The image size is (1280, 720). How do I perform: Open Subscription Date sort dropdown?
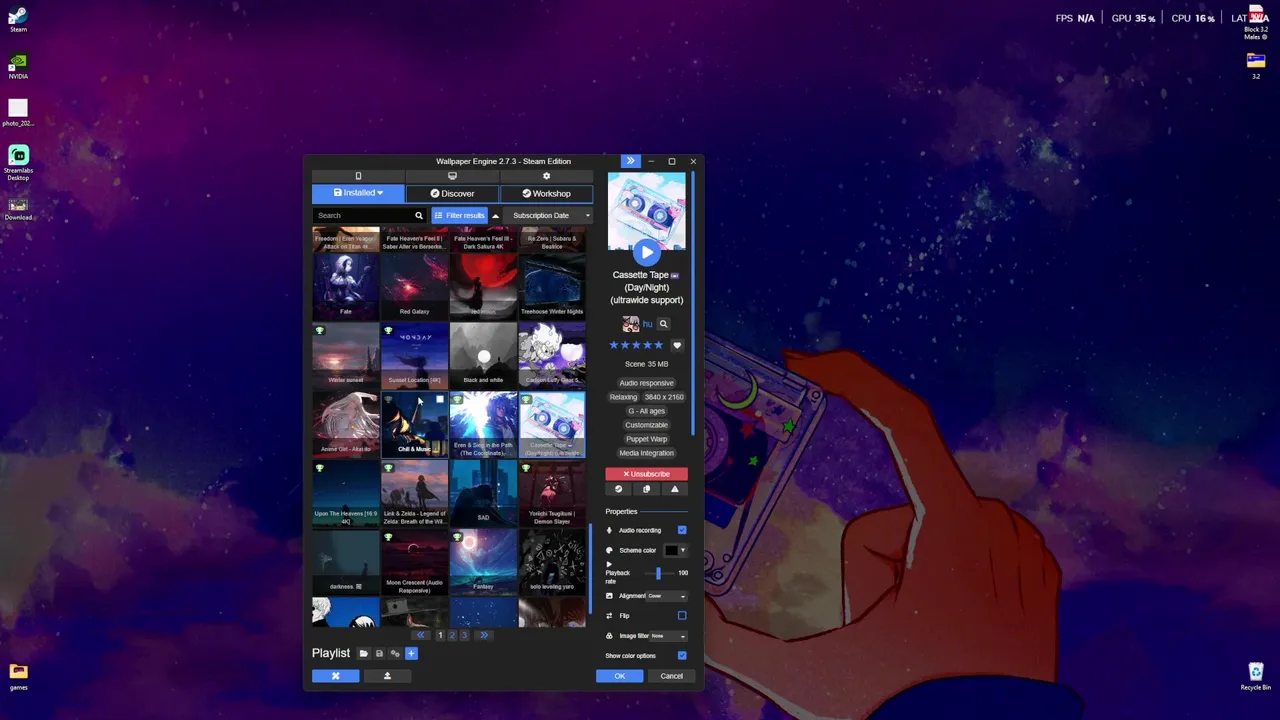tap(548, 215)
